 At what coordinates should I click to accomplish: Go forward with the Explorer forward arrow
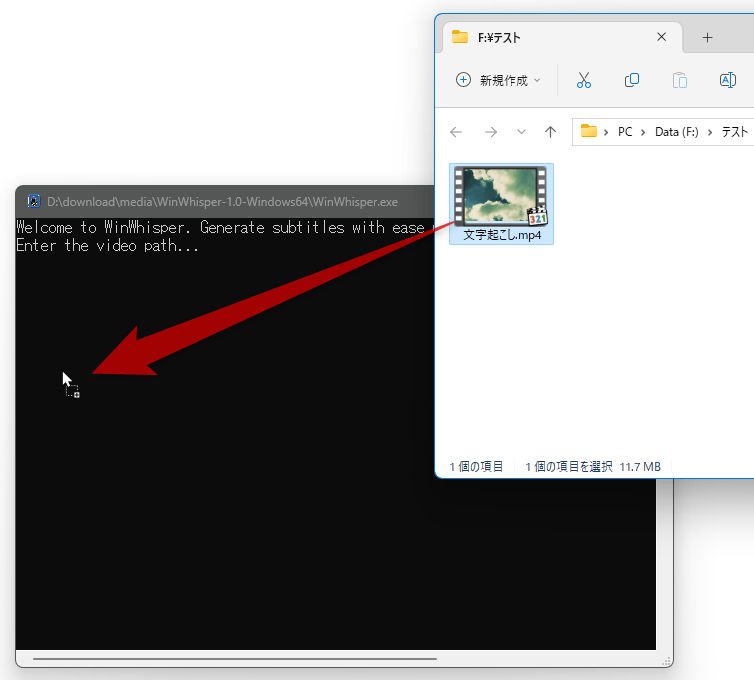tap(490, 132)
